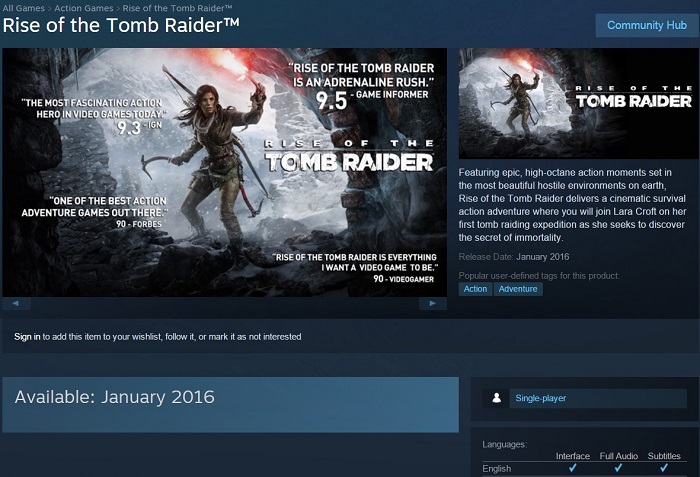Image resolution: width=700 pixels, height=477 pixels.
Task: Open the Community Hub
Action: (647, 25)
